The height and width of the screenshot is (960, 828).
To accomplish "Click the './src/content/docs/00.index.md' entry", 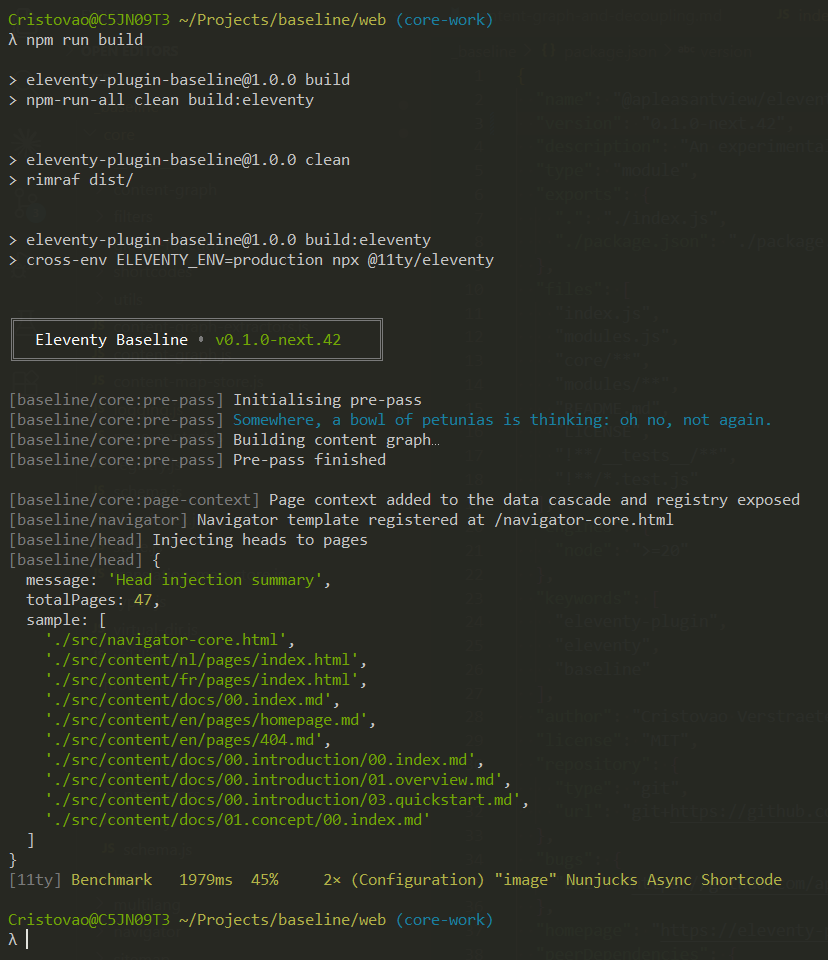I will point(188,700).
